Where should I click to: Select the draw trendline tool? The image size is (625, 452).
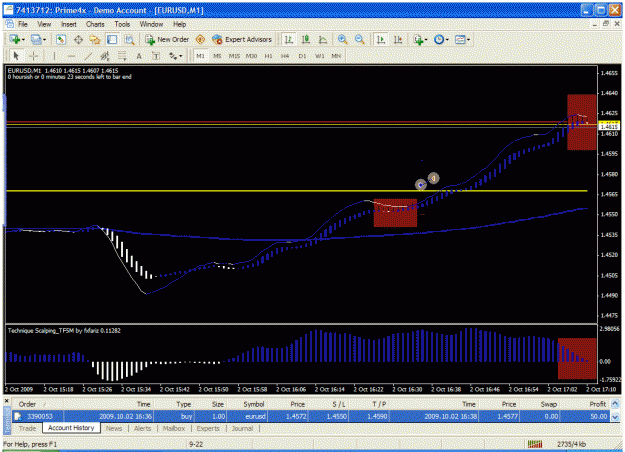tap(88, 56)
